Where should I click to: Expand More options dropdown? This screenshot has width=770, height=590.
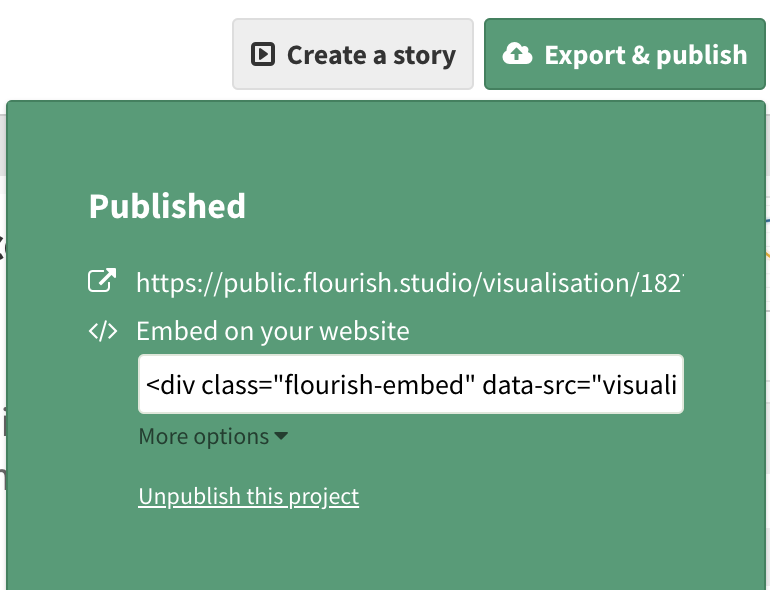point(213,436)
